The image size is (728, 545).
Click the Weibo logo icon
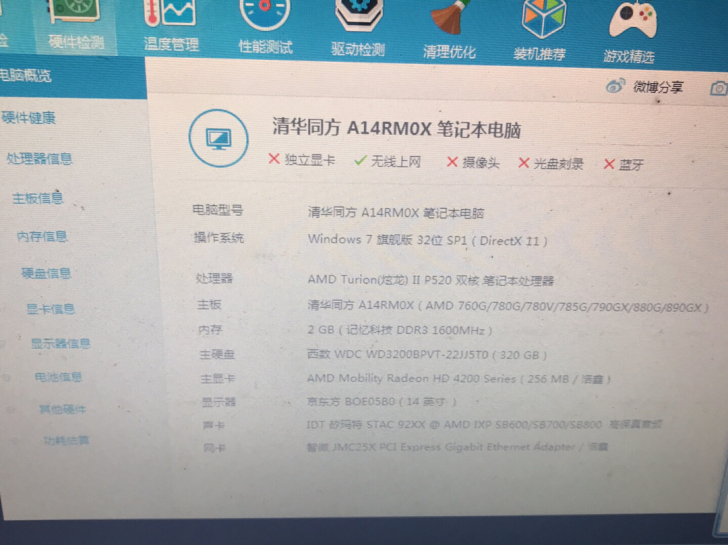tap(615, 86)
